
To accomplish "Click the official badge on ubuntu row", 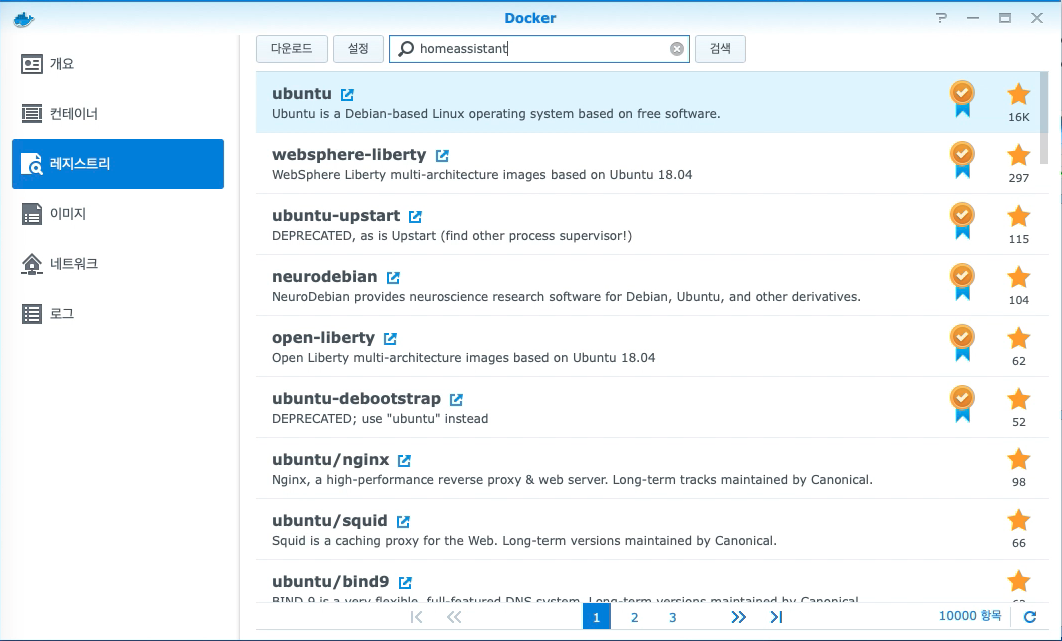I will (962, 99).
